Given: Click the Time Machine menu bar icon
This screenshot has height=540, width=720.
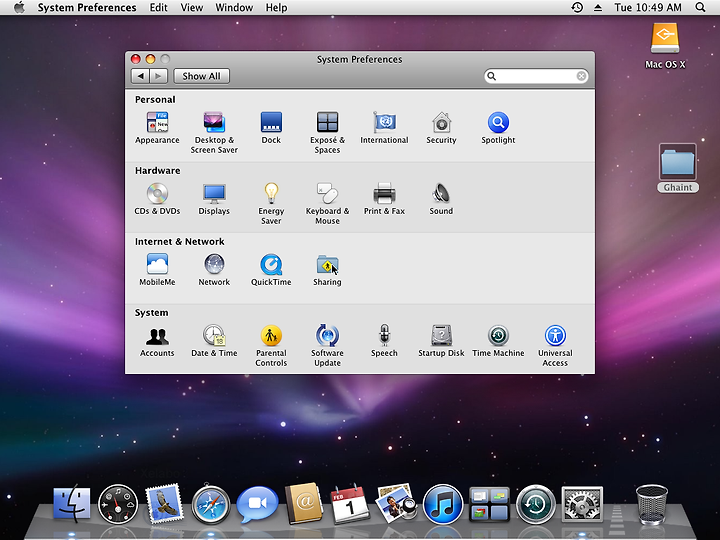Looking at the screenshot, I should point(577,7).
